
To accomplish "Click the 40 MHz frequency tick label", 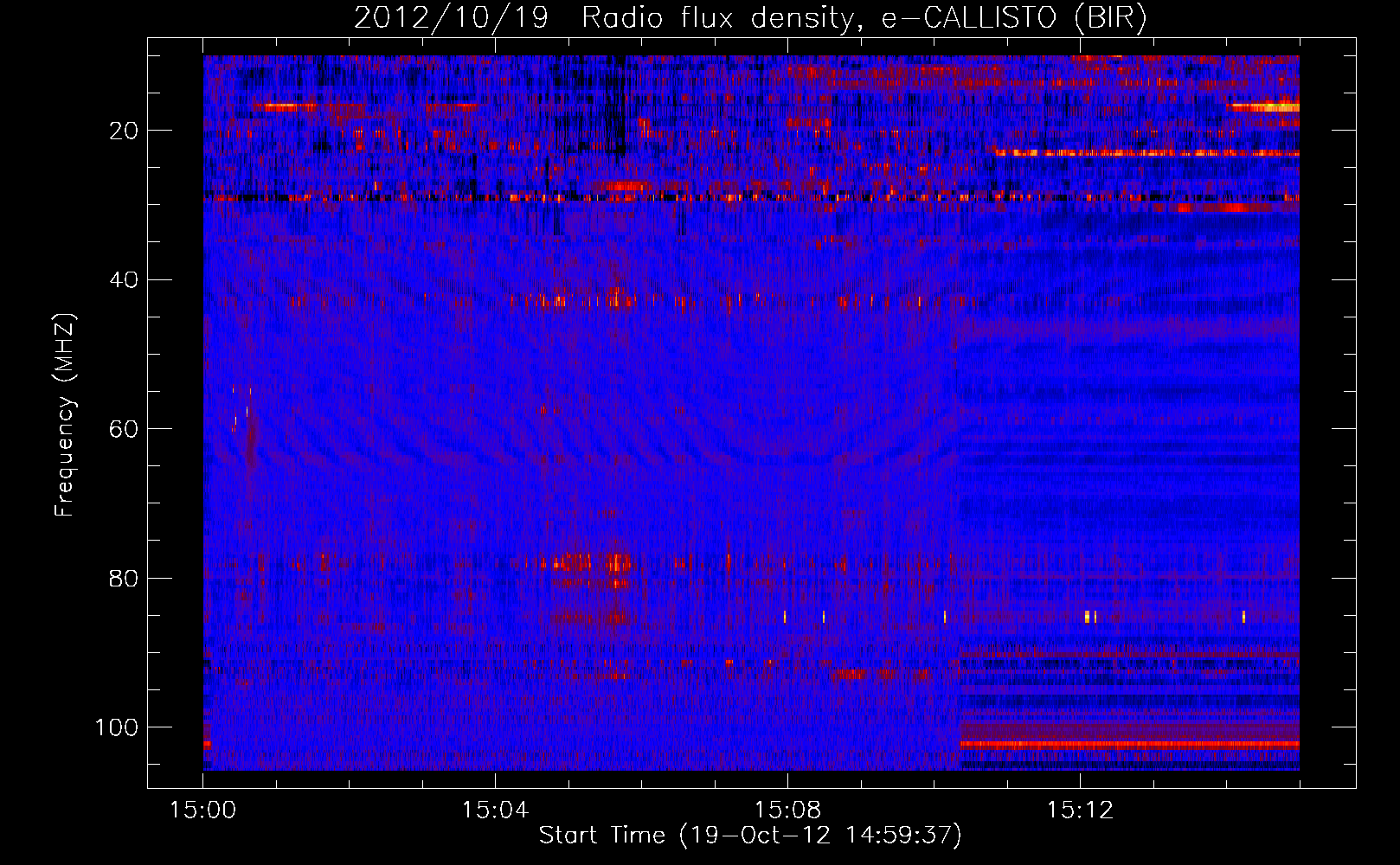I will click(124, 280).
